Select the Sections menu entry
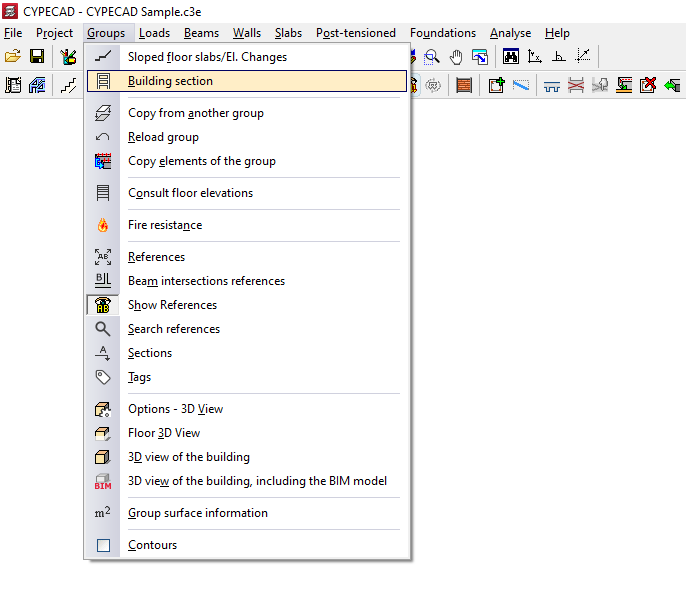686x591 pixels. [x=247, y=353]
